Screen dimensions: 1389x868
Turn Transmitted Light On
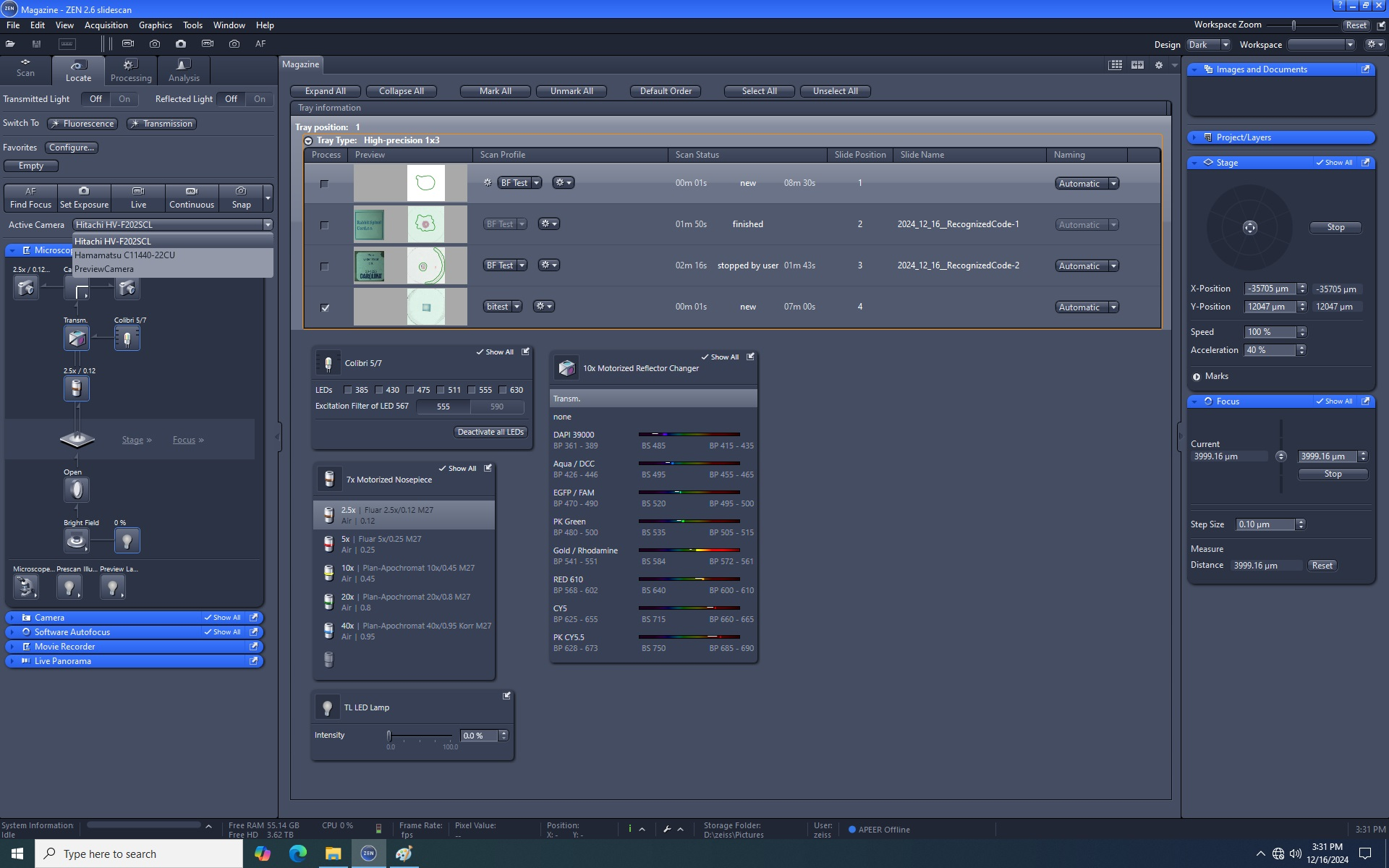coord(124,99)
